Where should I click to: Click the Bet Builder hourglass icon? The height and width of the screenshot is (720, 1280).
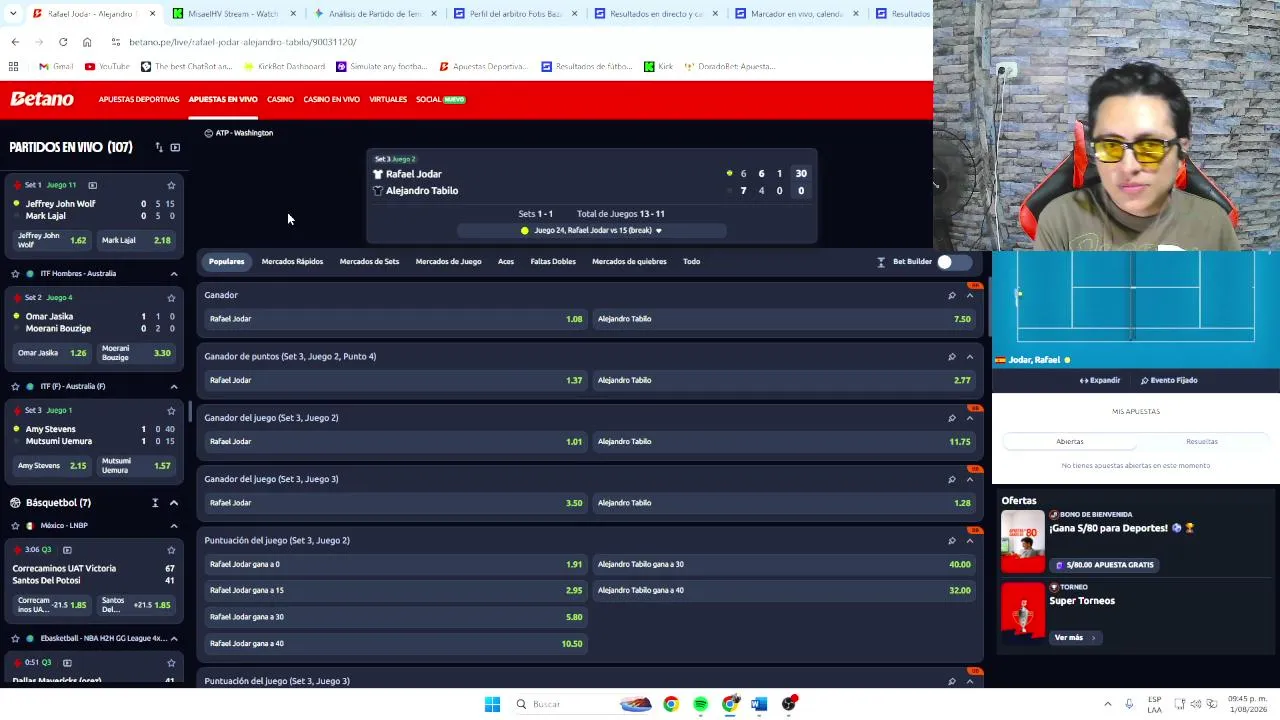(x=881, y=262)
